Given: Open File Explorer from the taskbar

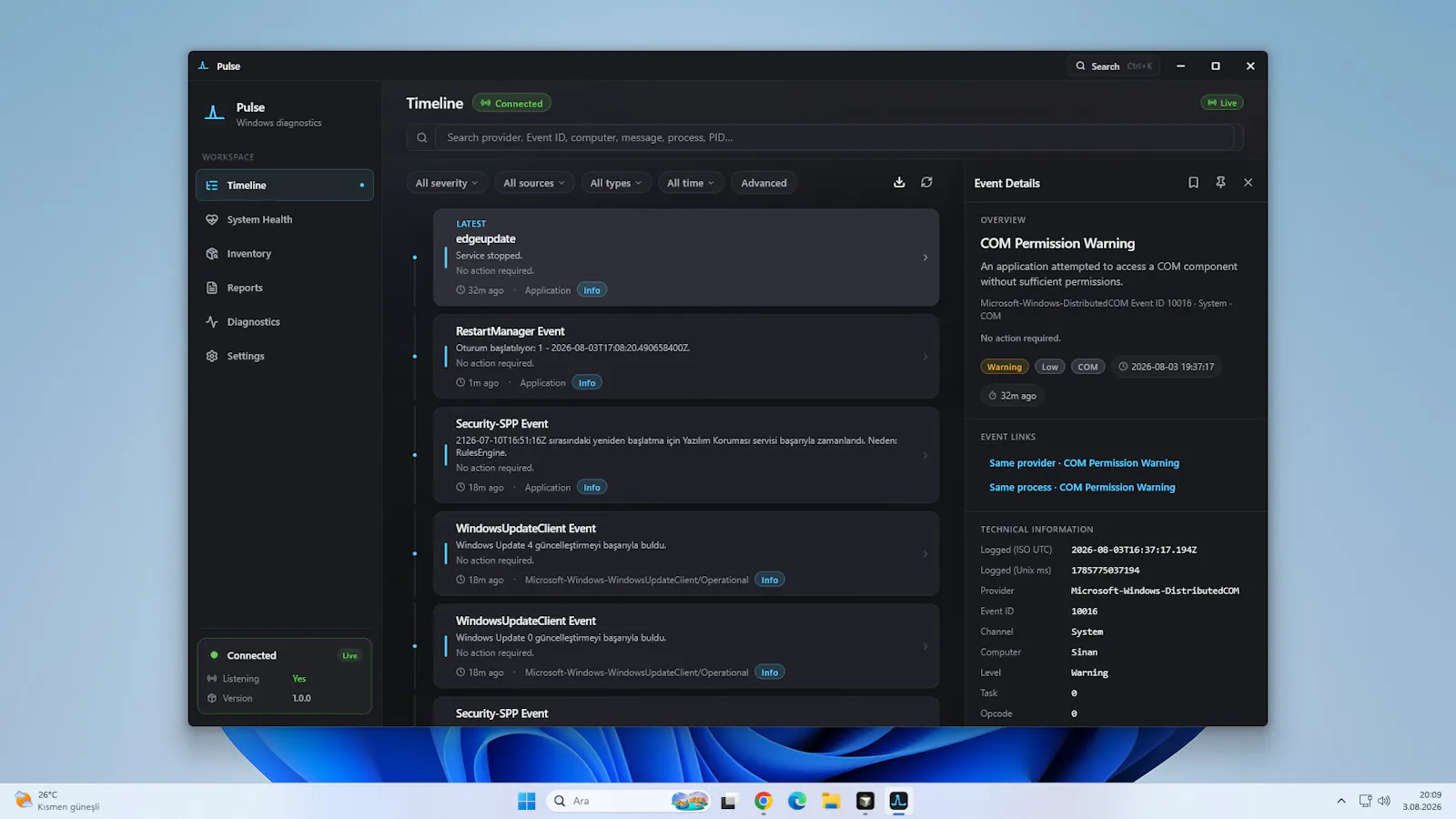Looking at the screenshot, I should click(x=831, y=801).
